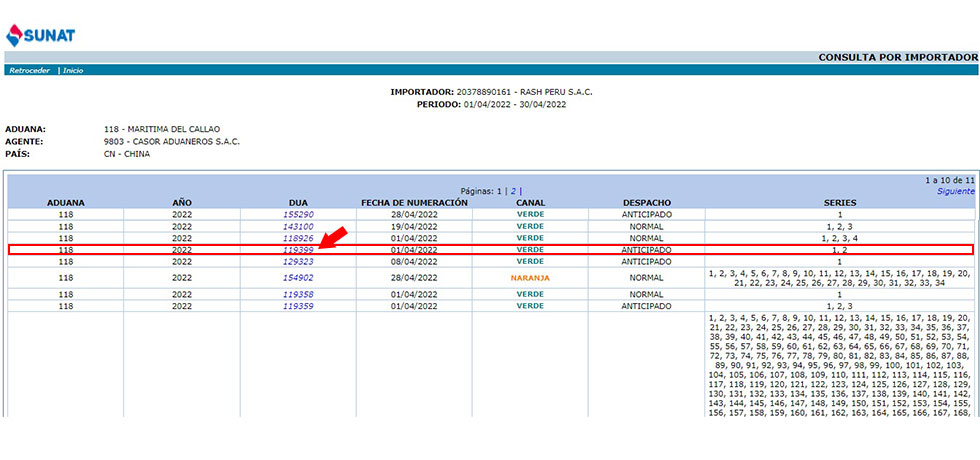Click the NARANJA canal label
980x460 pixels.
click(x=530, y=278)
